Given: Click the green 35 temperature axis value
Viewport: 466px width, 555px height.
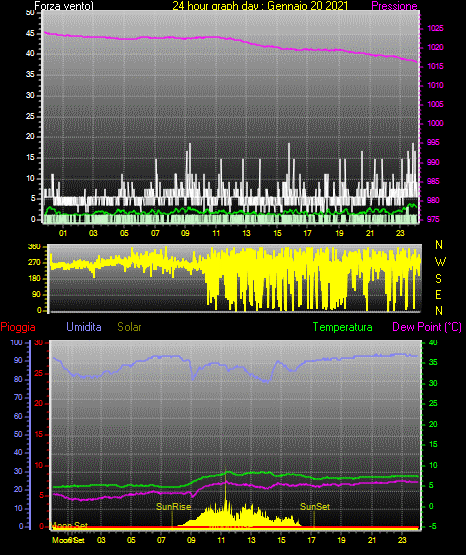Looking at the screenshot, I should coord(433,362).
